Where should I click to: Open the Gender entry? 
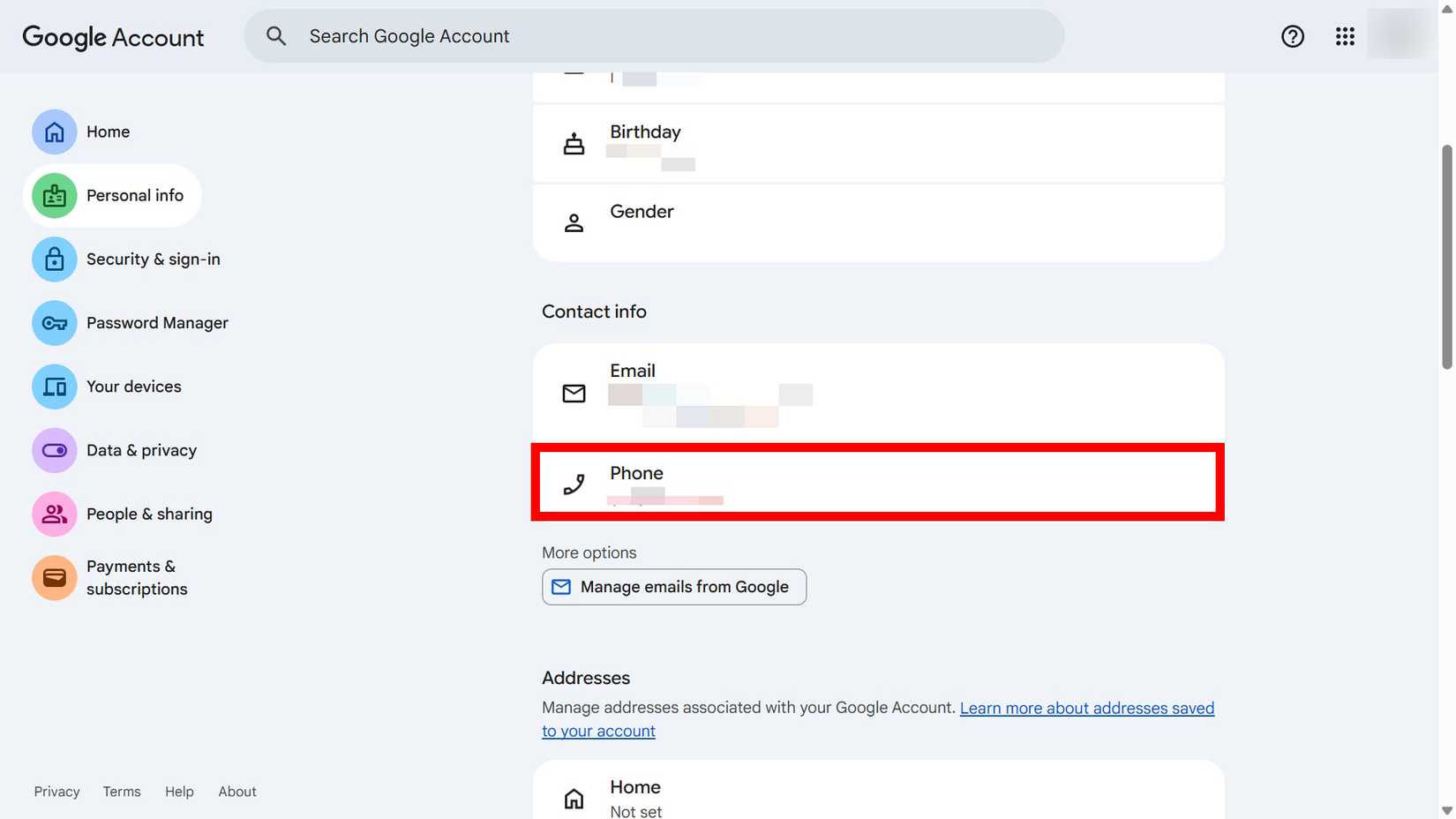[x=878, y=222]
